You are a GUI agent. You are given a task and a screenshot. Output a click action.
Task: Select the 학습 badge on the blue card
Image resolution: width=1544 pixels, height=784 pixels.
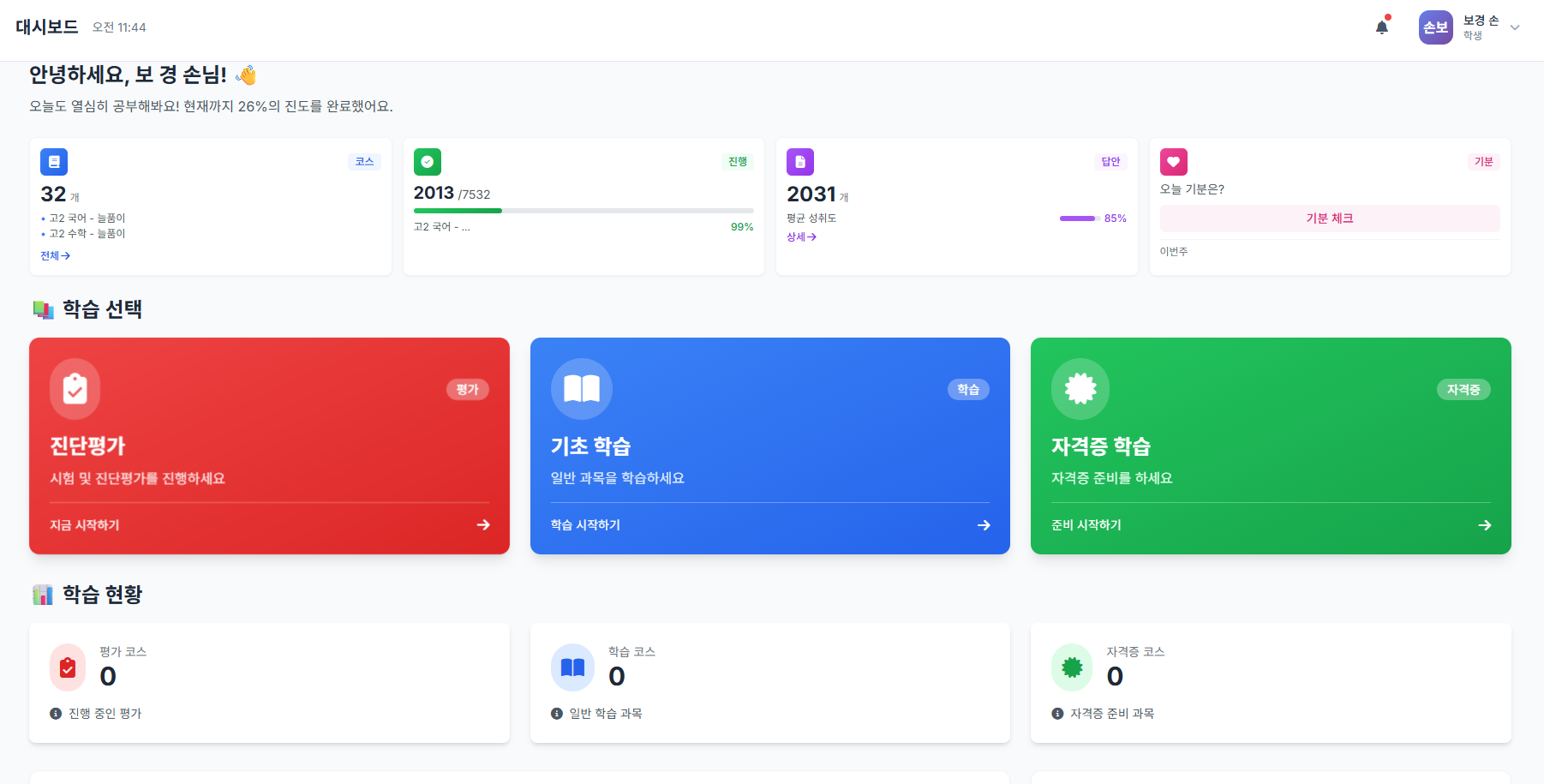968,389
